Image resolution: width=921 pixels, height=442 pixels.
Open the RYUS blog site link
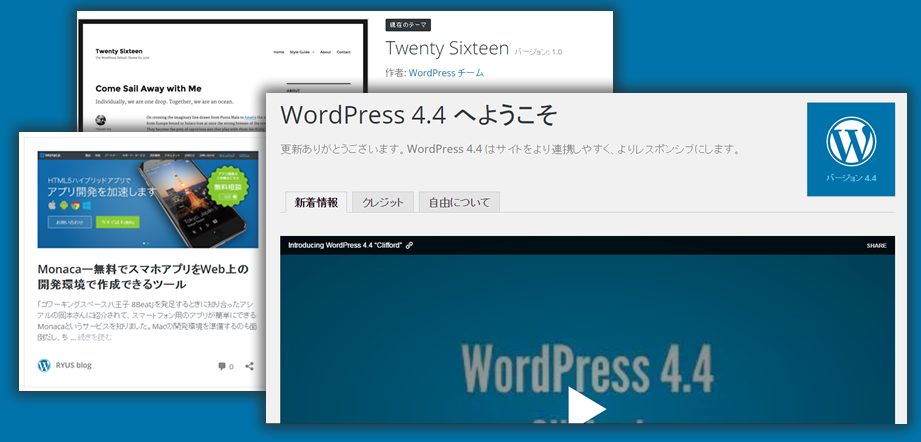pyautogui.click(x=73, y=365)
